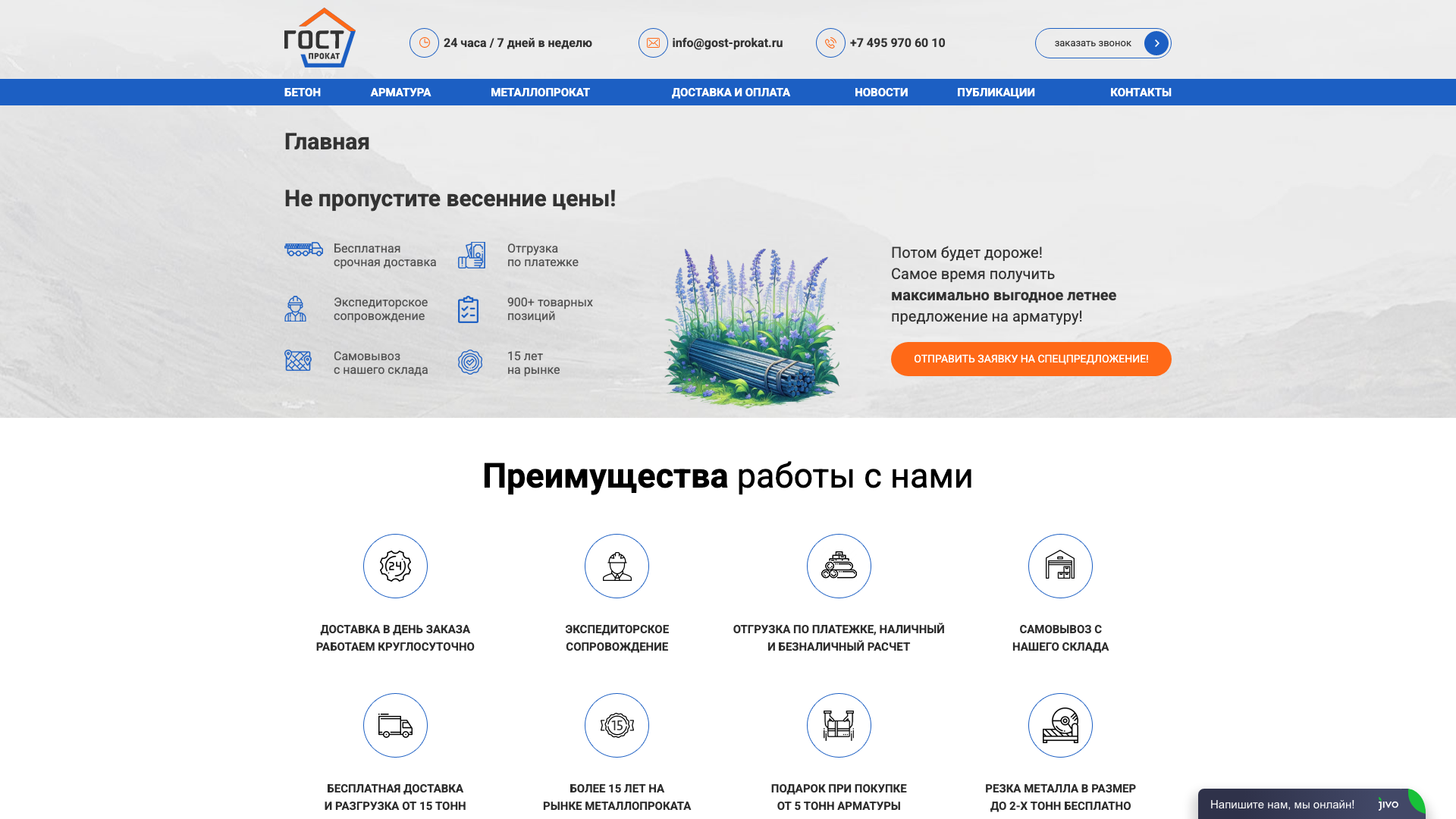Open the МЕТАЛЛОПРОКАТ menu item

tap(540, 93)
